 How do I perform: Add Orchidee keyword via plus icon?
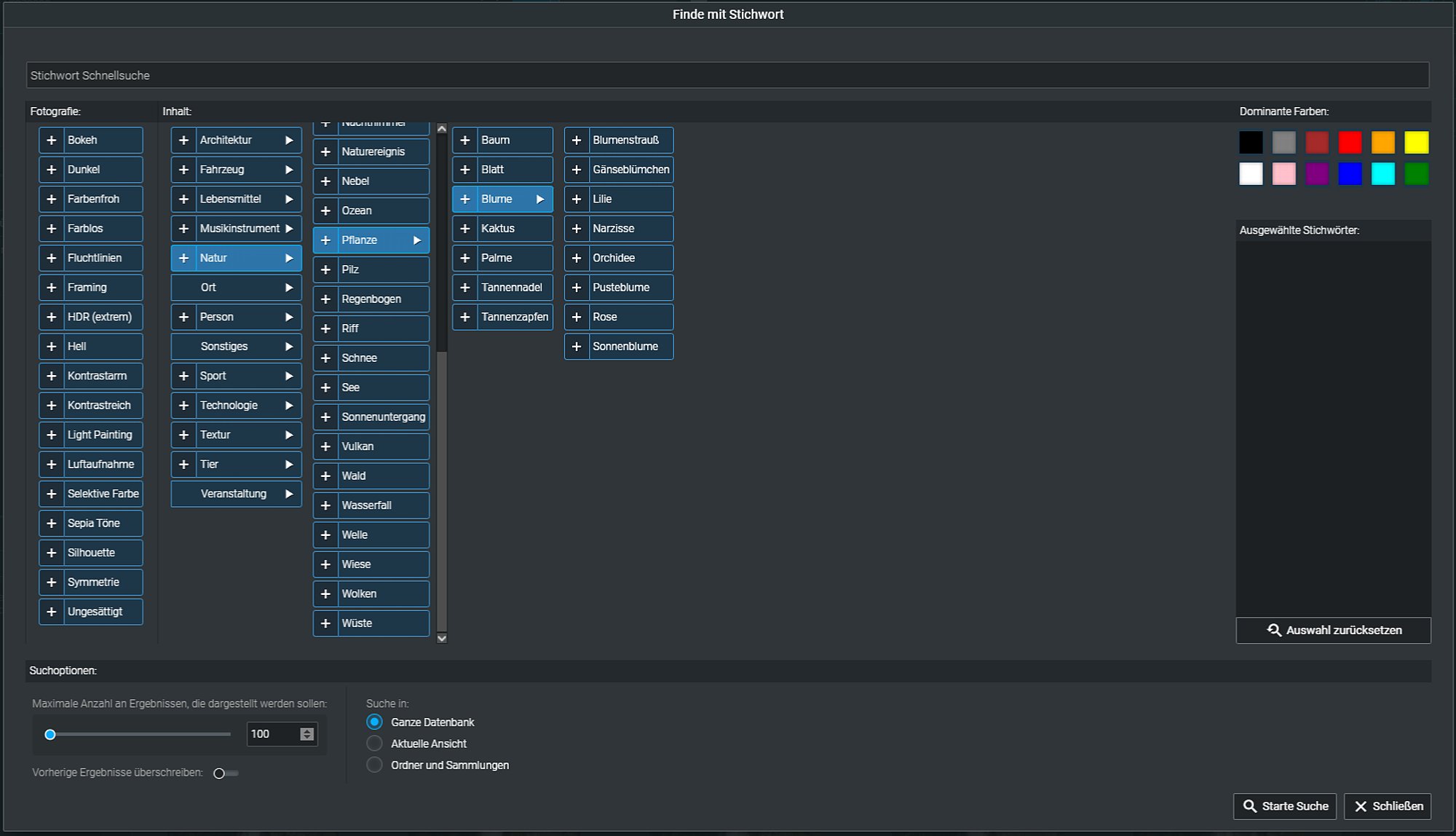[577, 258]
